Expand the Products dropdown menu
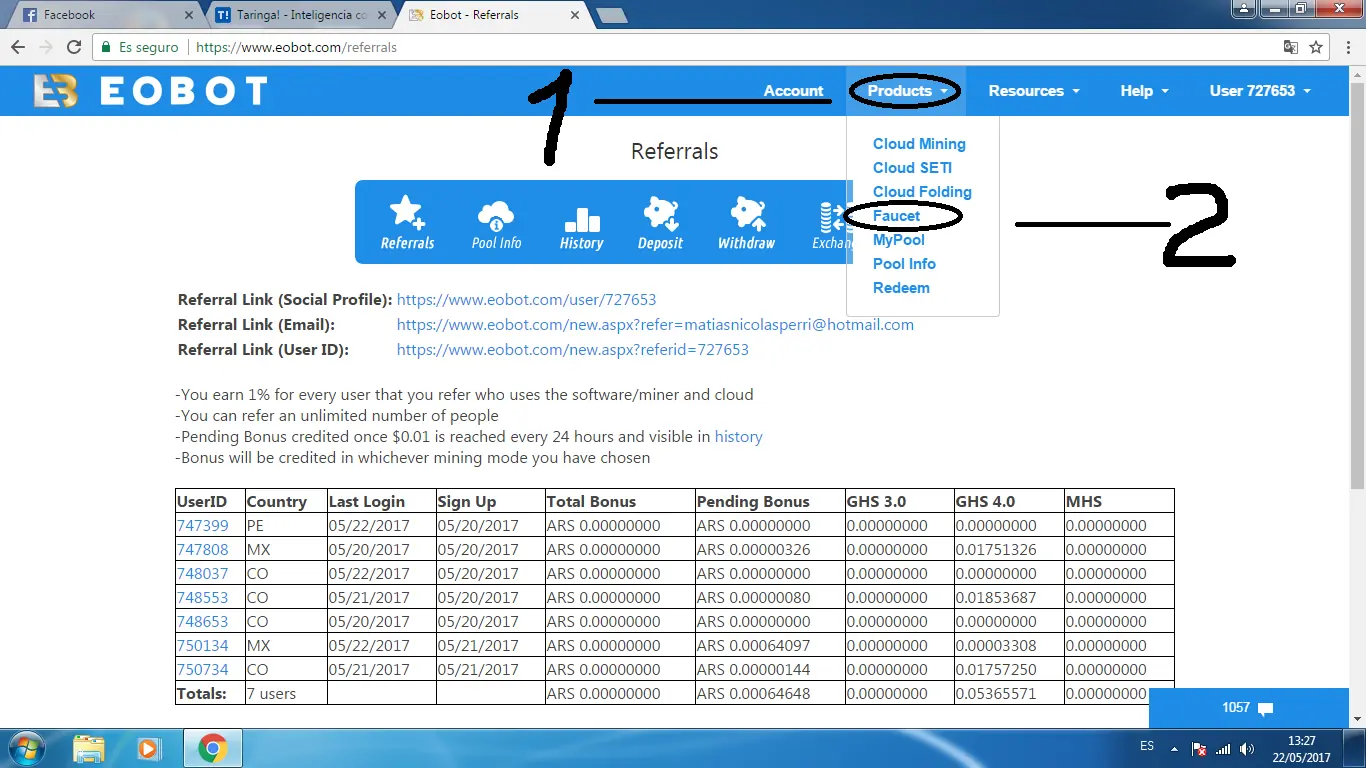 [906, 91]
